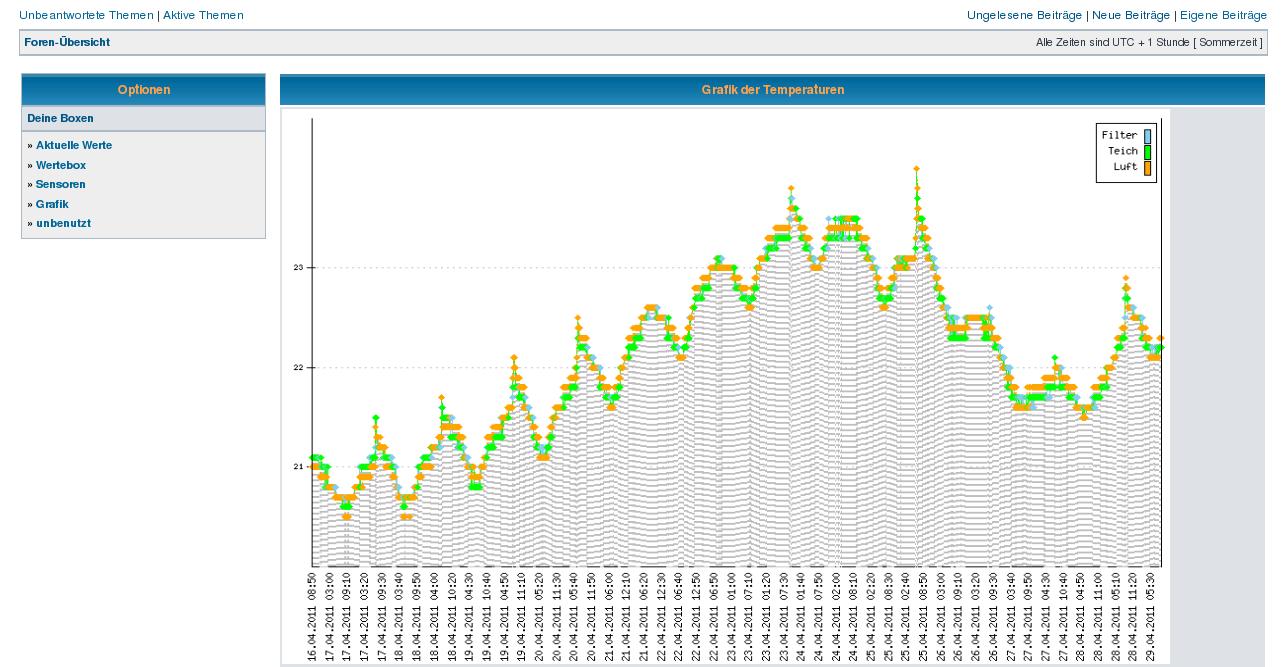Click the unbenutzt sidebar entry
This screenshot has height=667, width=1287.
[63, 223]
